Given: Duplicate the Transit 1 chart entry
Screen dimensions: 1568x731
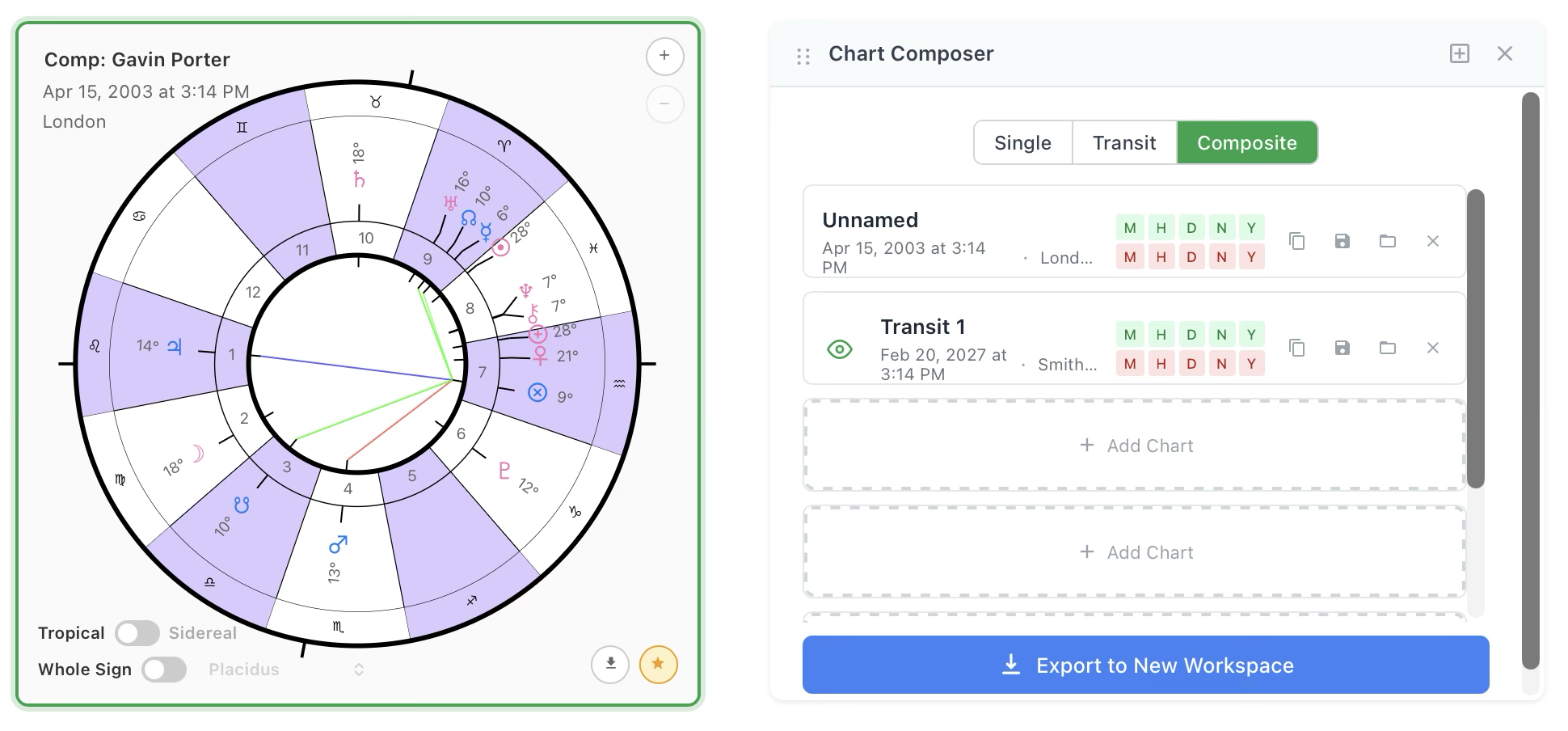Looking at the screenshot, I should (1297, 348).
